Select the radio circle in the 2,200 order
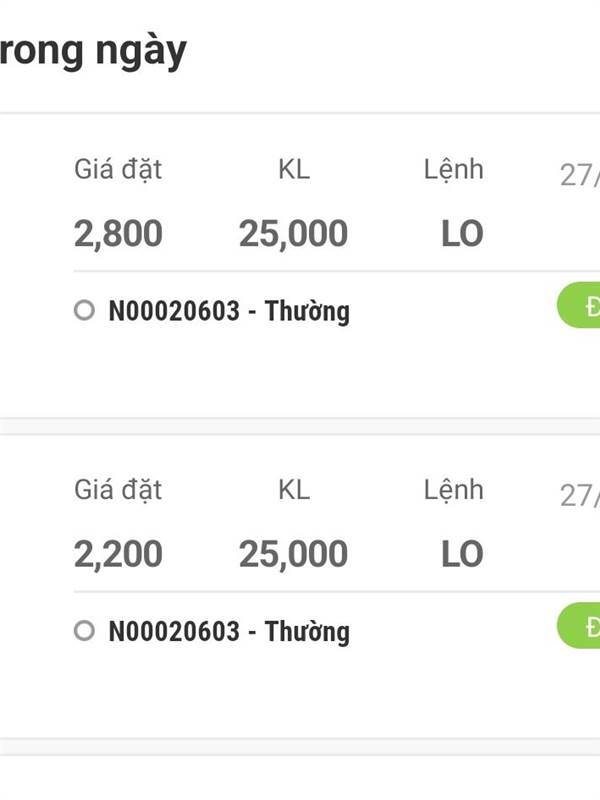This screenshot has width=600, height=800. click(84, 631)
